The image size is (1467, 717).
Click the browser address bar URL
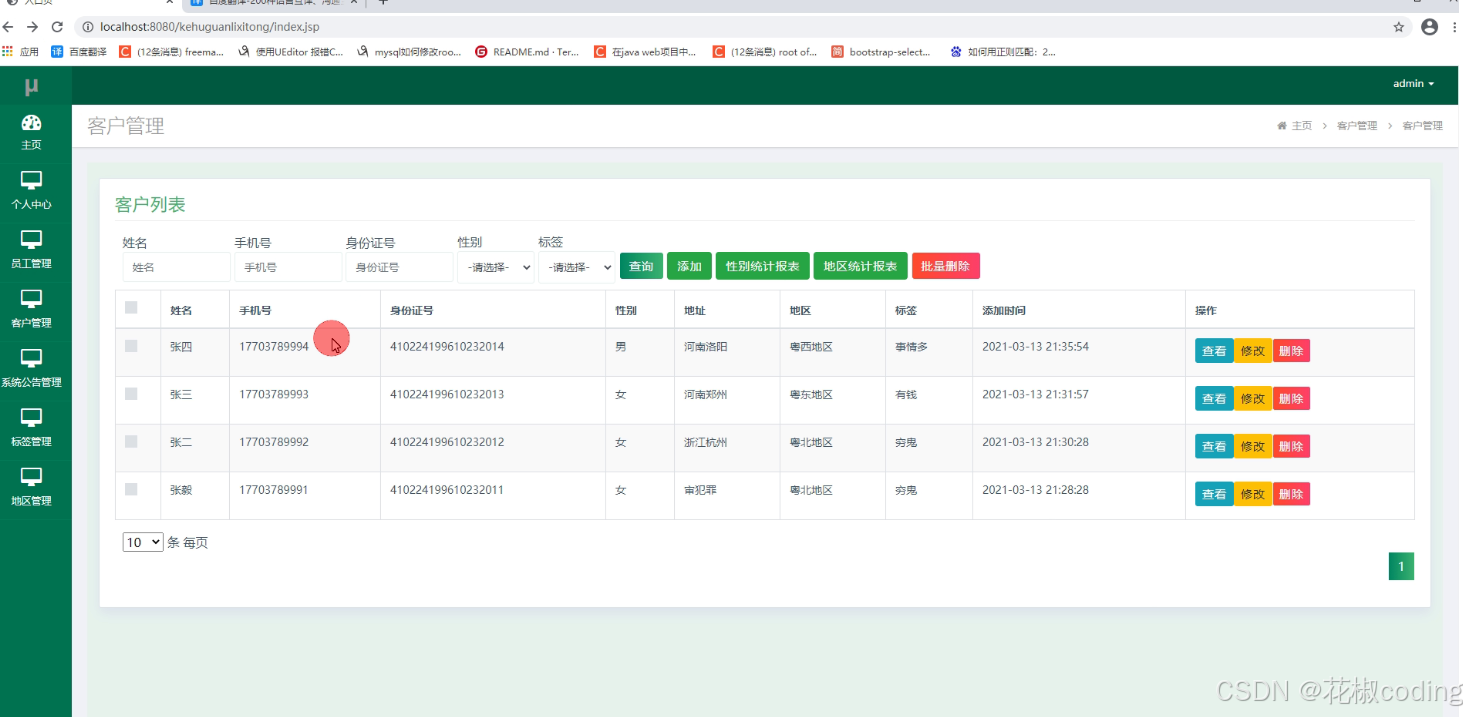click(210, 27)
